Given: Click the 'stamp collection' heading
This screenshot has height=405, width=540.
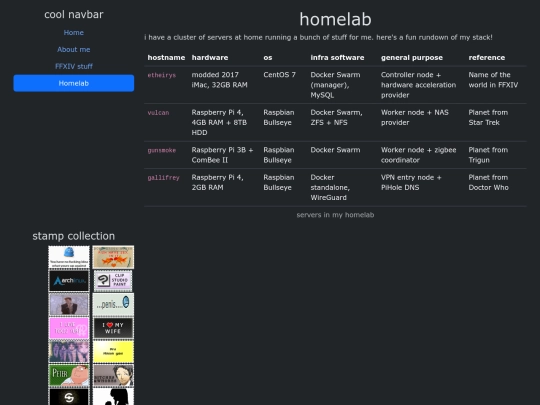Looking at the screenshot, I should pos(74,236).
